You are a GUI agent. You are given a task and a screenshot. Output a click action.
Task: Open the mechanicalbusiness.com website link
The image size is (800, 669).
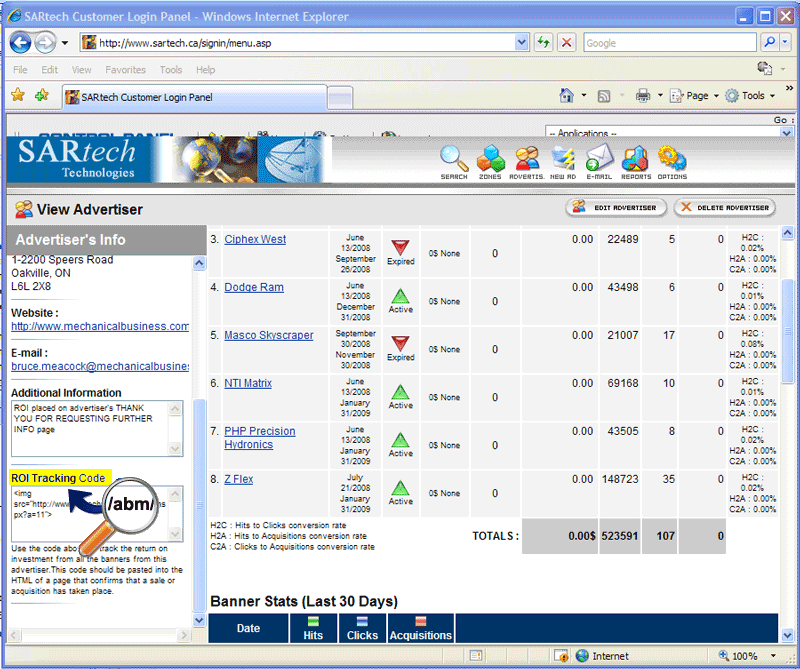click(100, 326)
